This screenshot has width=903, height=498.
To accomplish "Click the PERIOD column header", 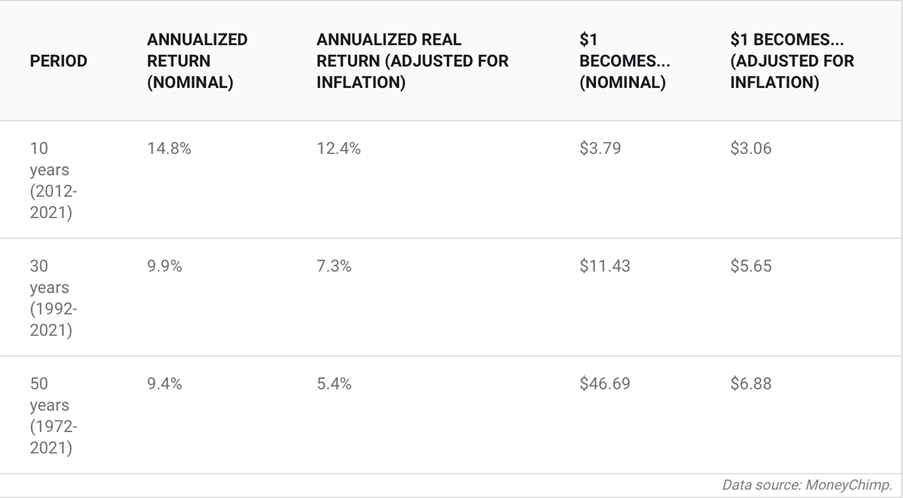I will tap(58, 61).
